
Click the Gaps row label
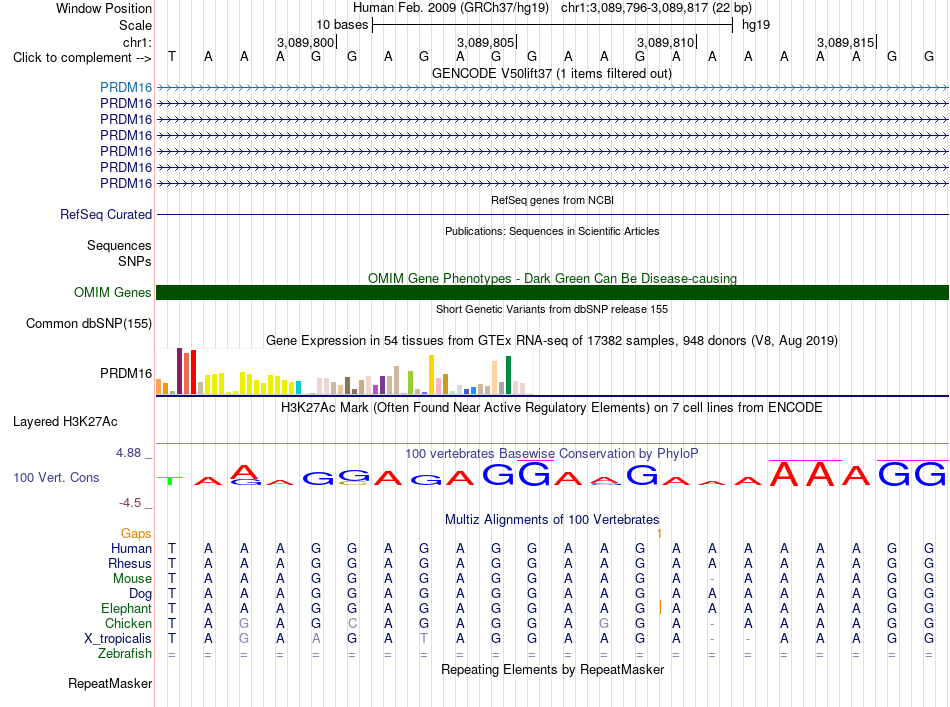tap(136, 533)
